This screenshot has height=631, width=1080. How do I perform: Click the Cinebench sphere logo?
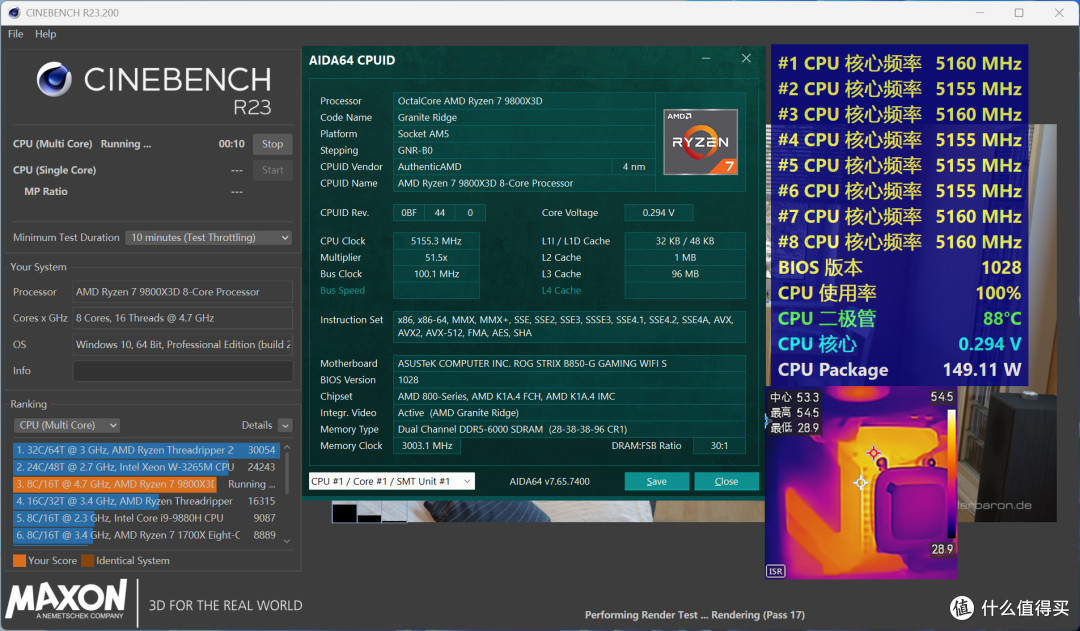54,79
